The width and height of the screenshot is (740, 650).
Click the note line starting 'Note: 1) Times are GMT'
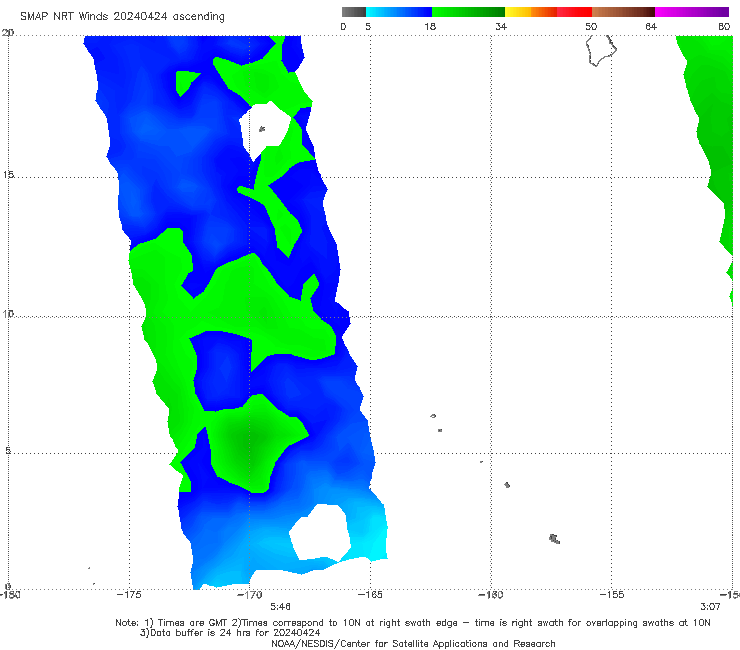pos(412,623)
